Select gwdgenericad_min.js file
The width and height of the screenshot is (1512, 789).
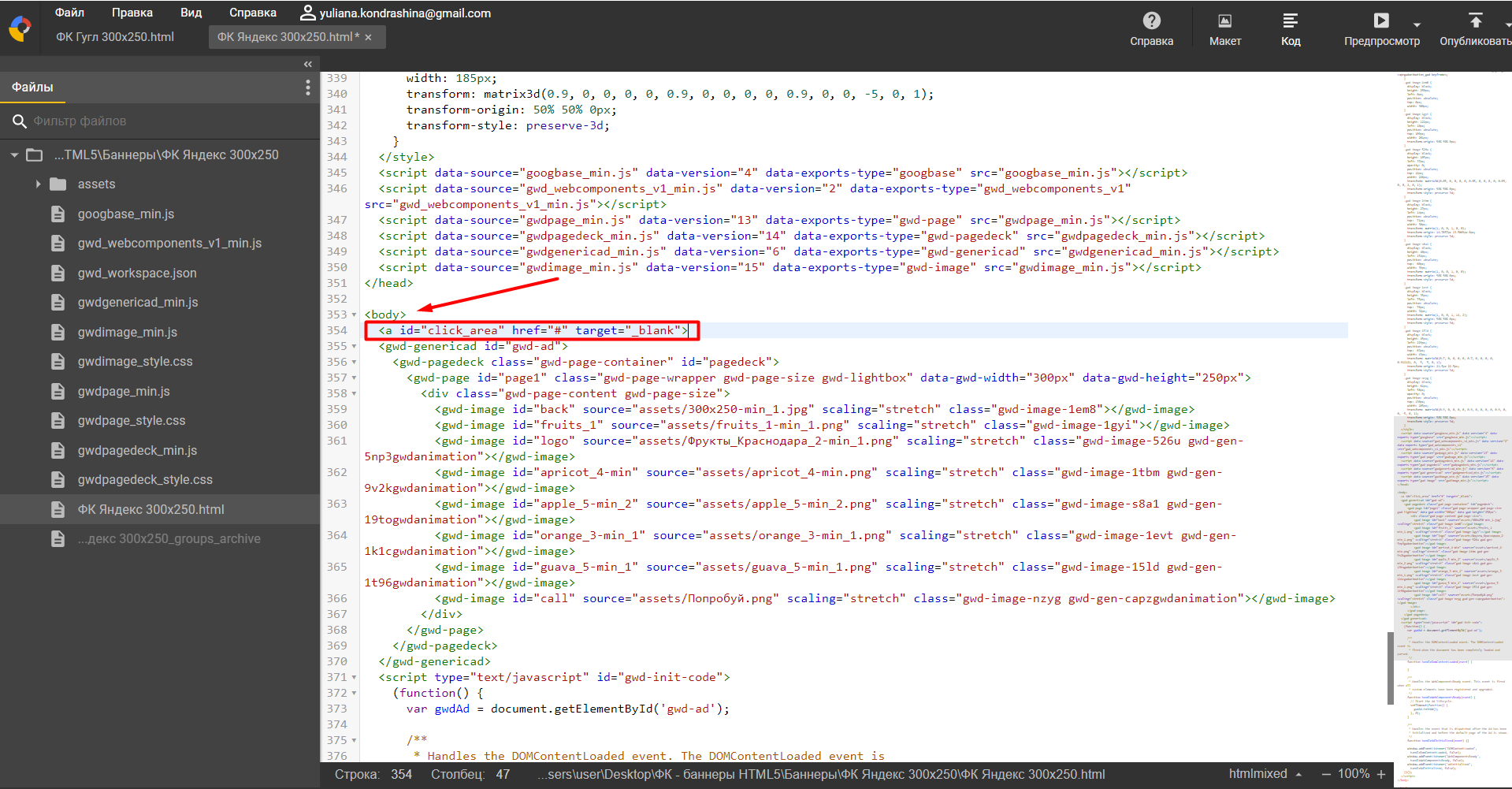pyautogui.click(x=138, y=303)
